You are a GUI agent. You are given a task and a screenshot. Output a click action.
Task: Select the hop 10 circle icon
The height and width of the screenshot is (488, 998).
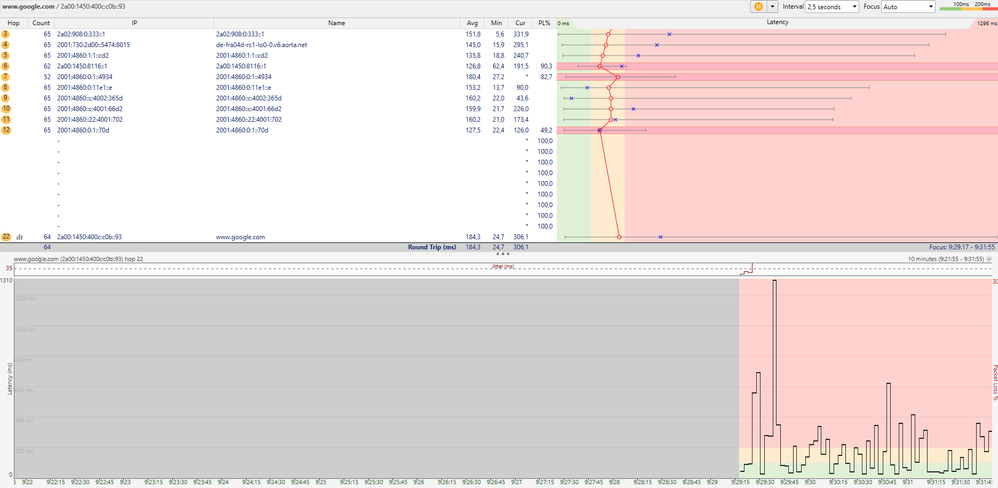pos(6,109)
